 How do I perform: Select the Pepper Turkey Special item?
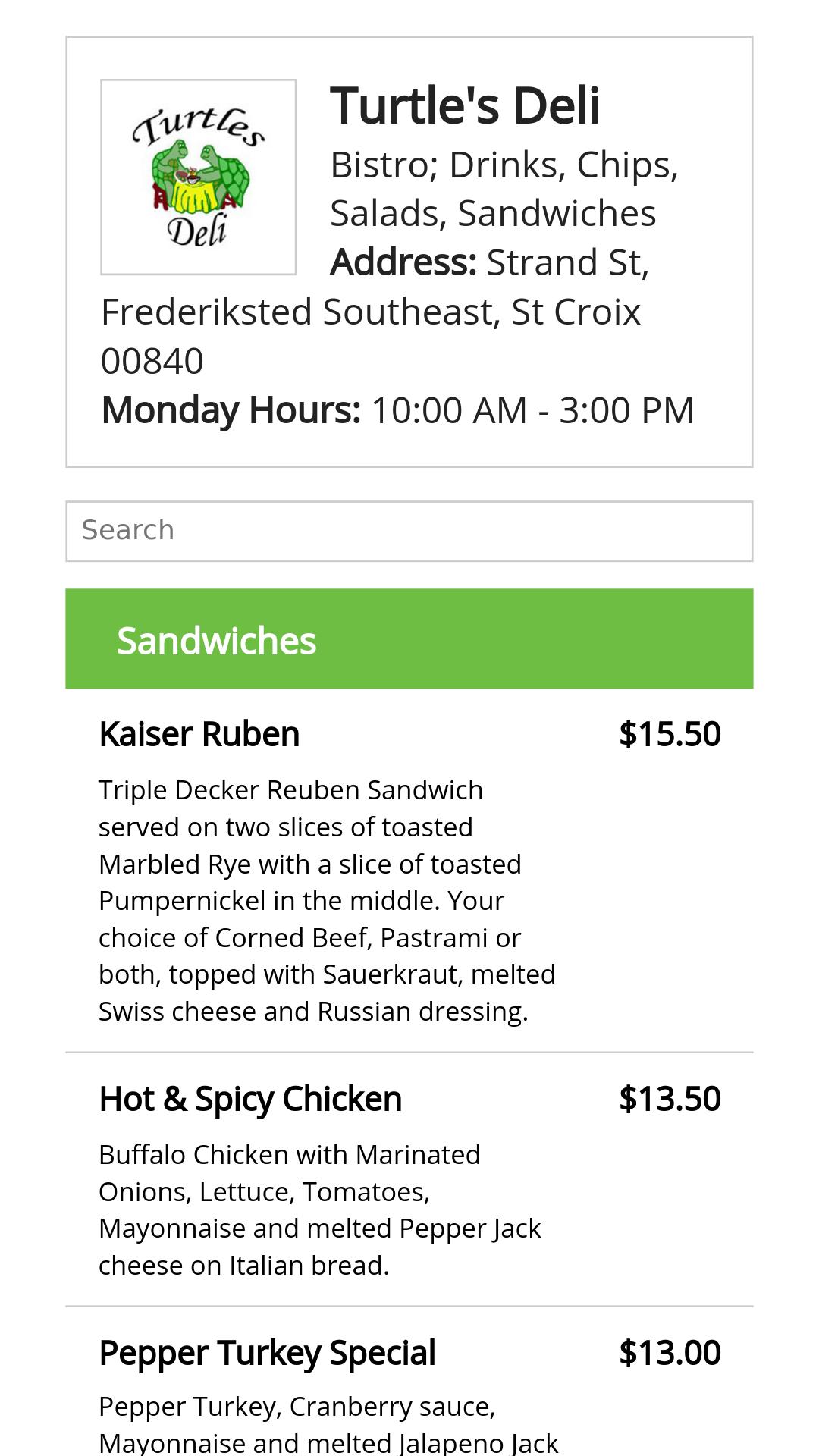(267, 1353)
